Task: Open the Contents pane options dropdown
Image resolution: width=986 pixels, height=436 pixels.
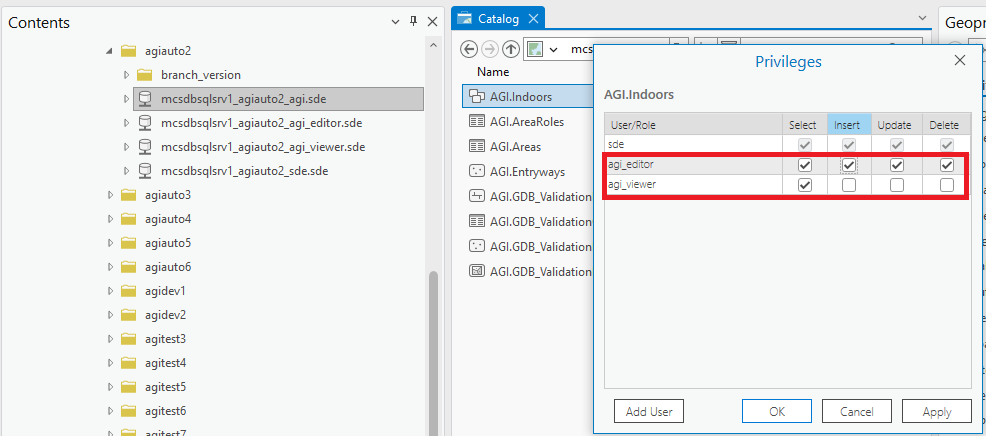Action: (x=396, y=22)
